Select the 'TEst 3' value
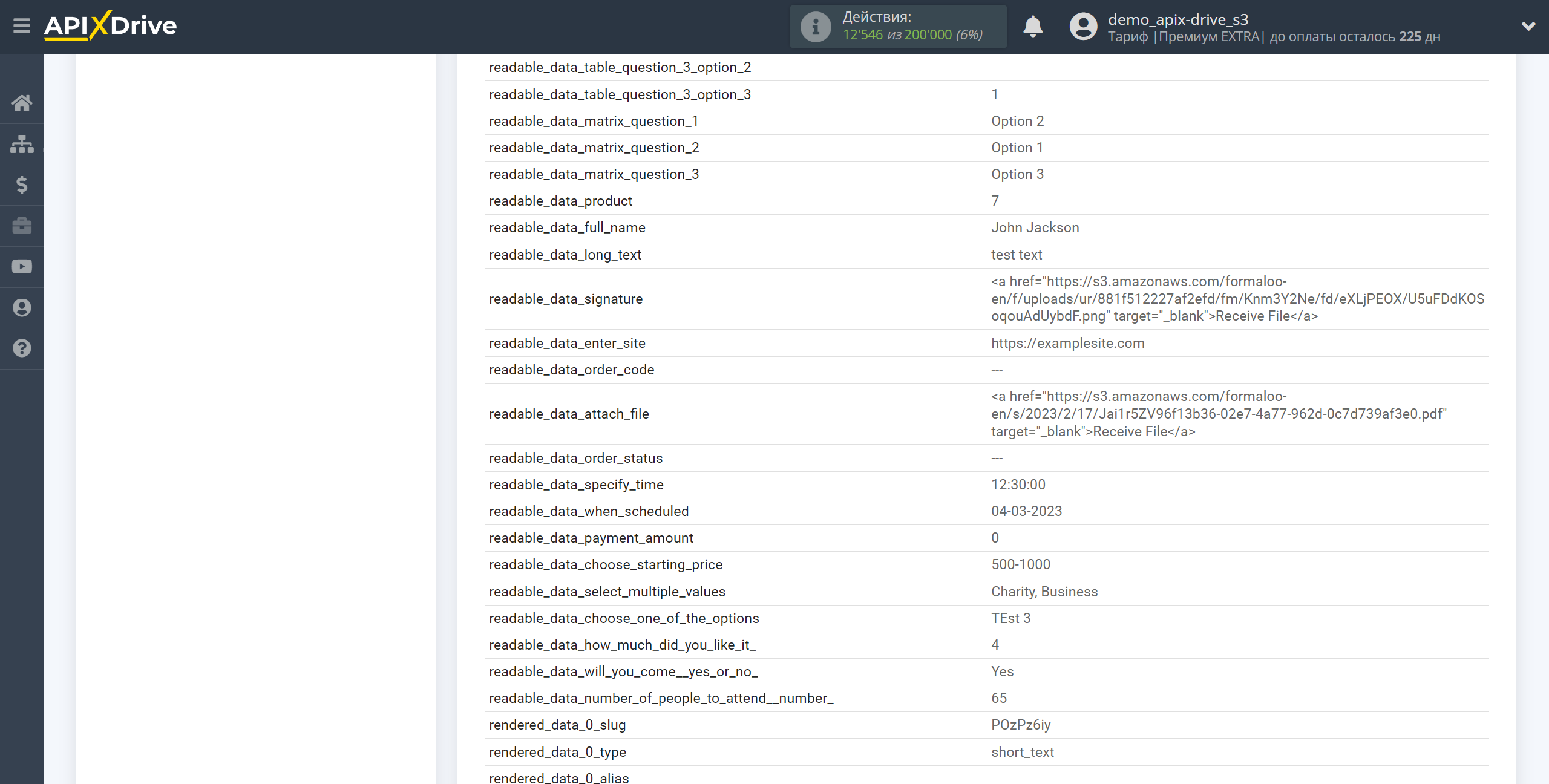Viewport: 1549px width, 784px height. click(1010, 618)
